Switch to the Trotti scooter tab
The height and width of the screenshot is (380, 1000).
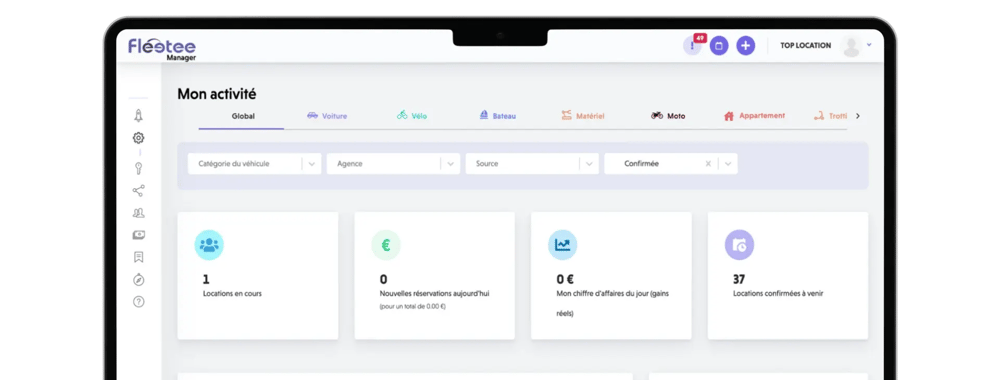831,116
